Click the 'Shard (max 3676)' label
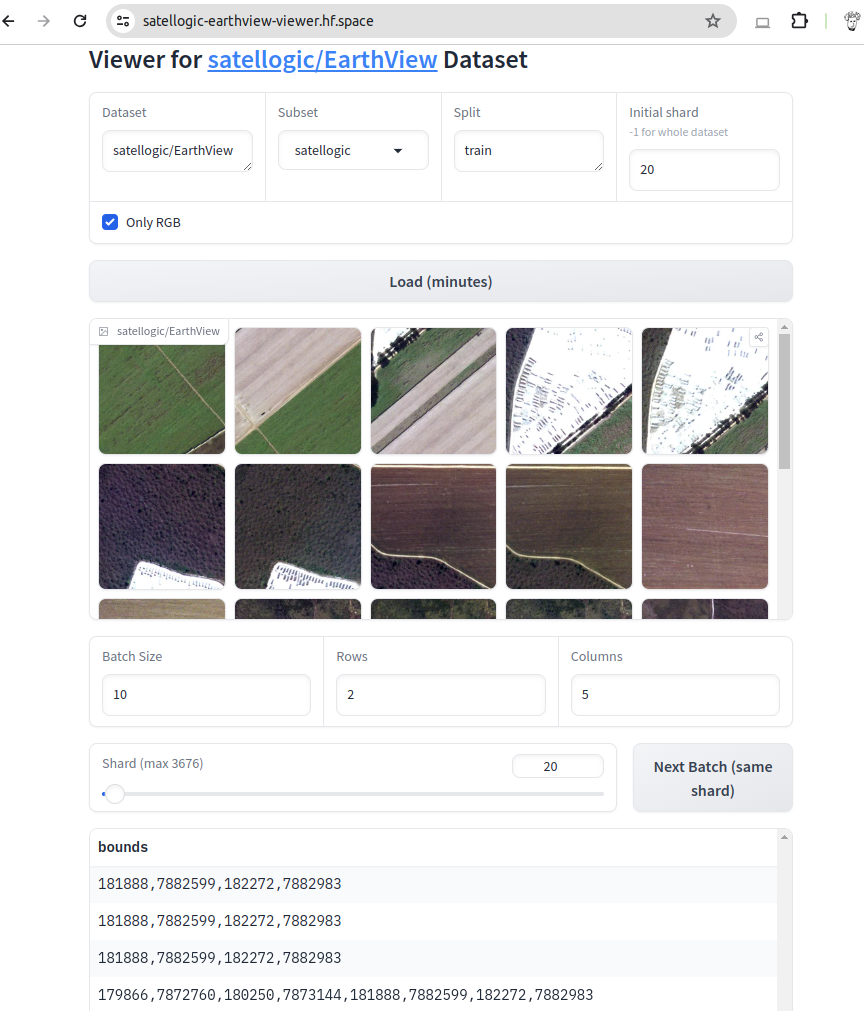The height and width of the screenshot is (1011, 864). (153, 764)
